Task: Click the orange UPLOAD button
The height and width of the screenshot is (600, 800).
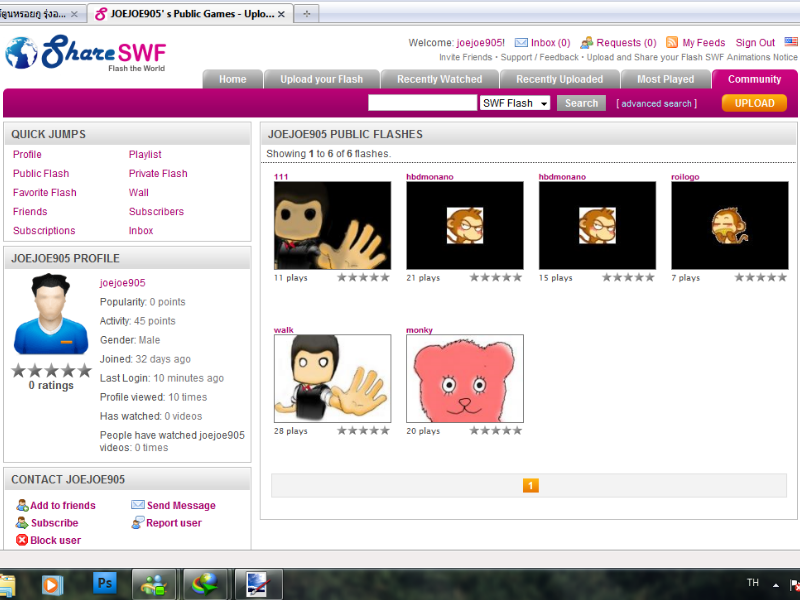Action: (x=755, y=103)
